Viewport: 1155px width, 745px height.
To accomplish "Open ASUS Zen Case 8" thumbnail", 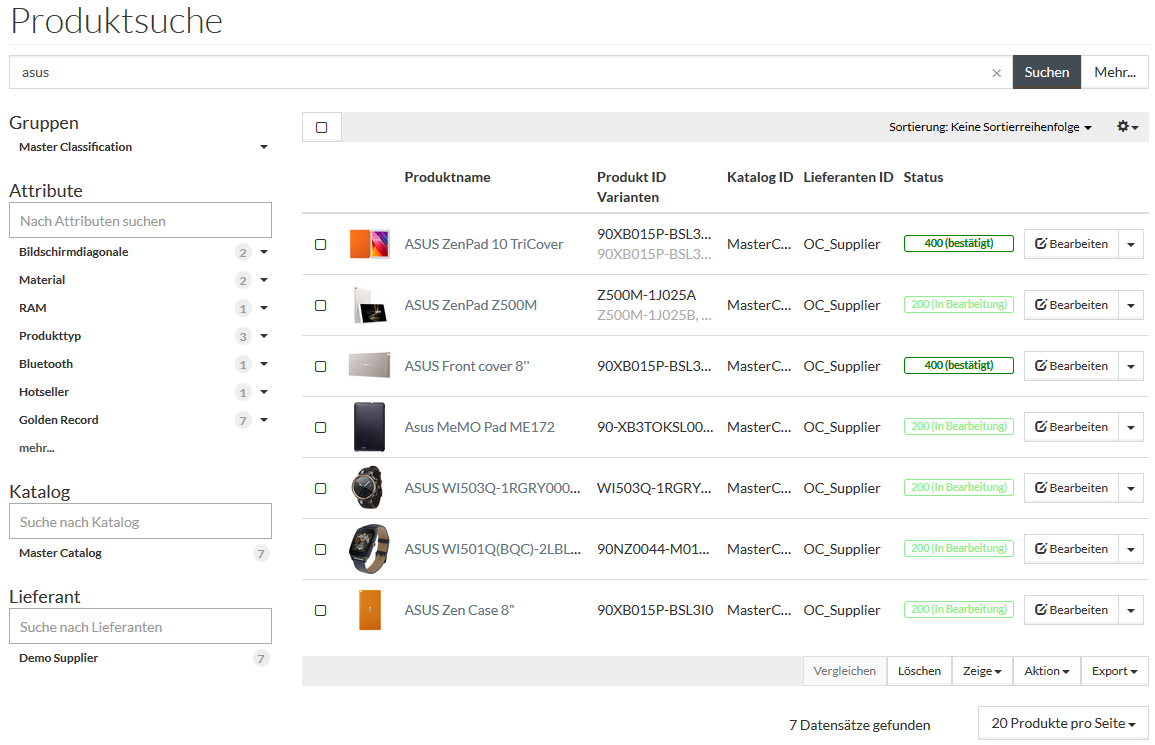I will click(x=370, y=610).
